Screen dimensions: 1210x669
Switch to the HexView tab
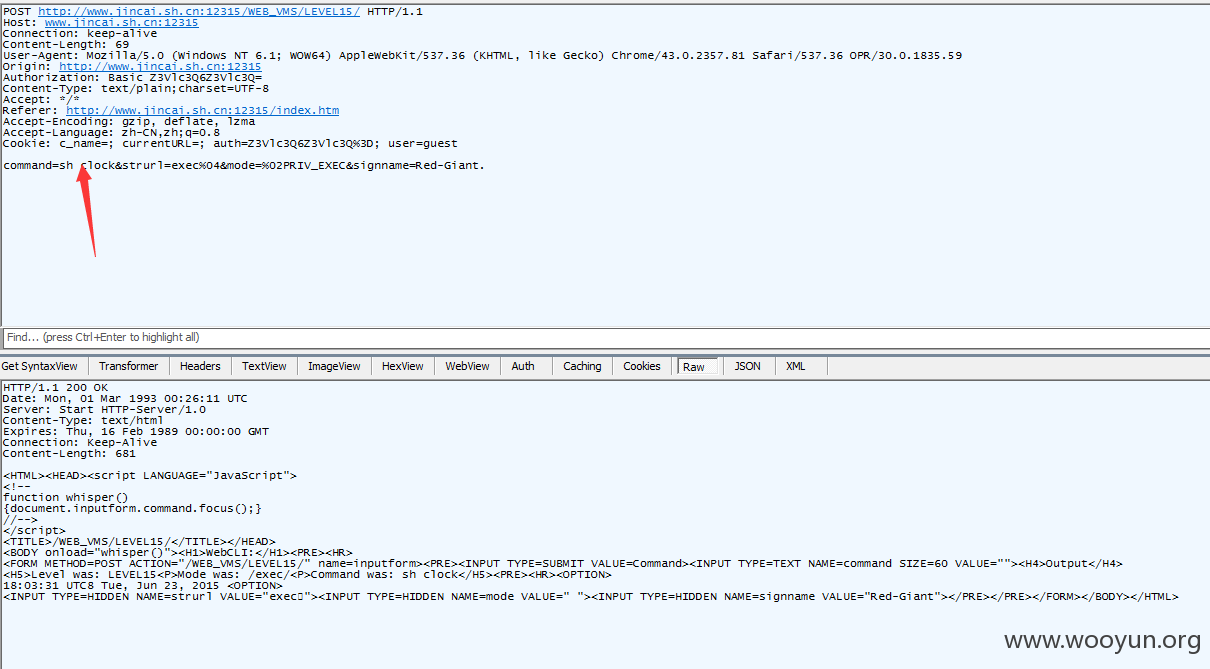[403, 366]
